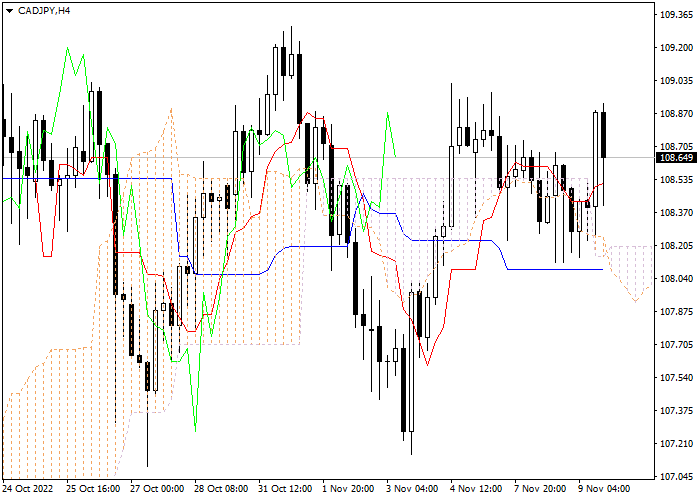The width and height of the screenshot is (700, 500).
Task: Click the 107.375 price axis label
Action: pyautogui.click(x=676, y=411)
